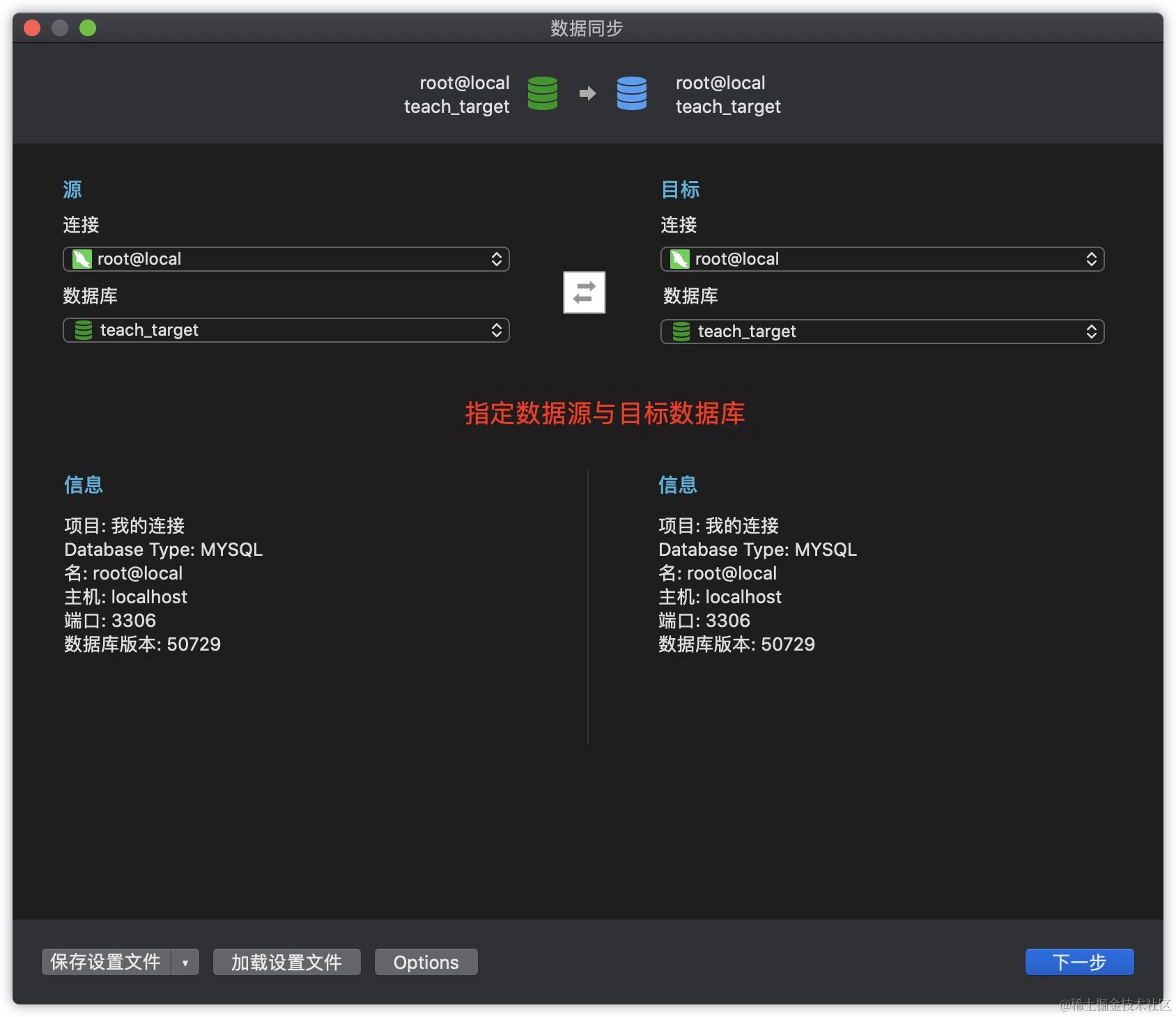Open the Options button
The height and width of the screenshot is (1017, 1176).
tap(426, 962)
